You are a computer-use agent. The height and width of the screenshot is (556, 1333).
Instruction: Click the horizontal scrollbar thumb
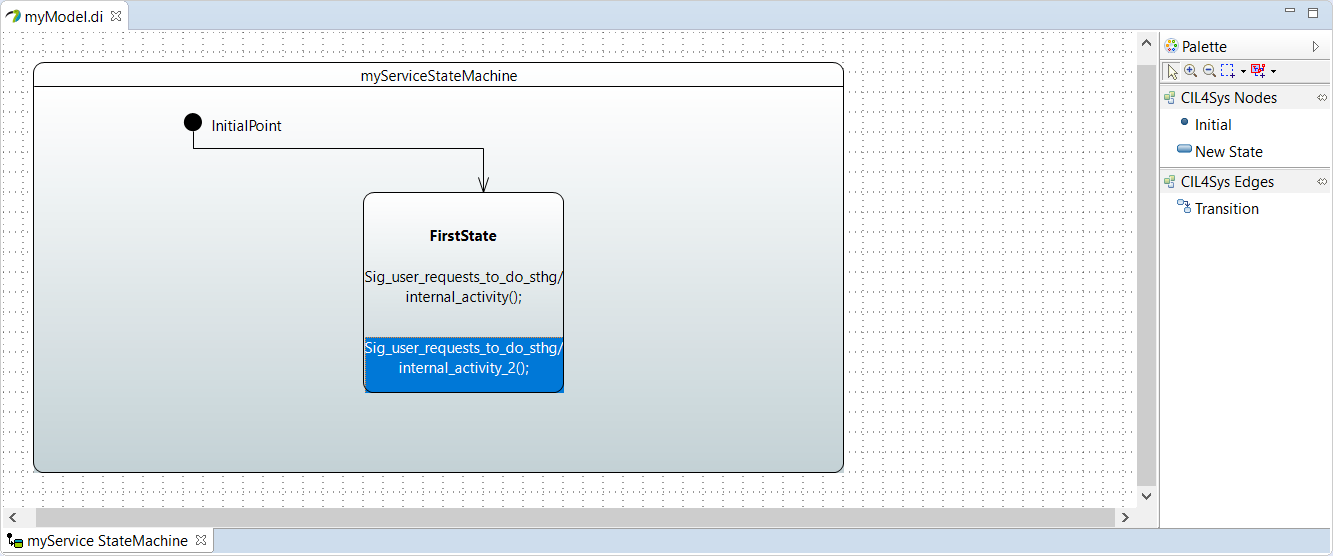pyautogui.click(x=576, y=517)
